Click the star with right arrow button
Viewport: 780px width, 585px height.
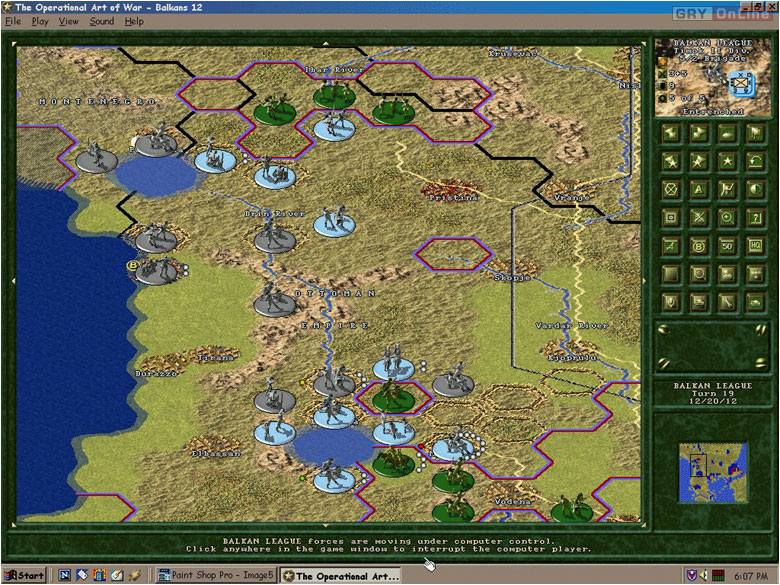point(699,161)
